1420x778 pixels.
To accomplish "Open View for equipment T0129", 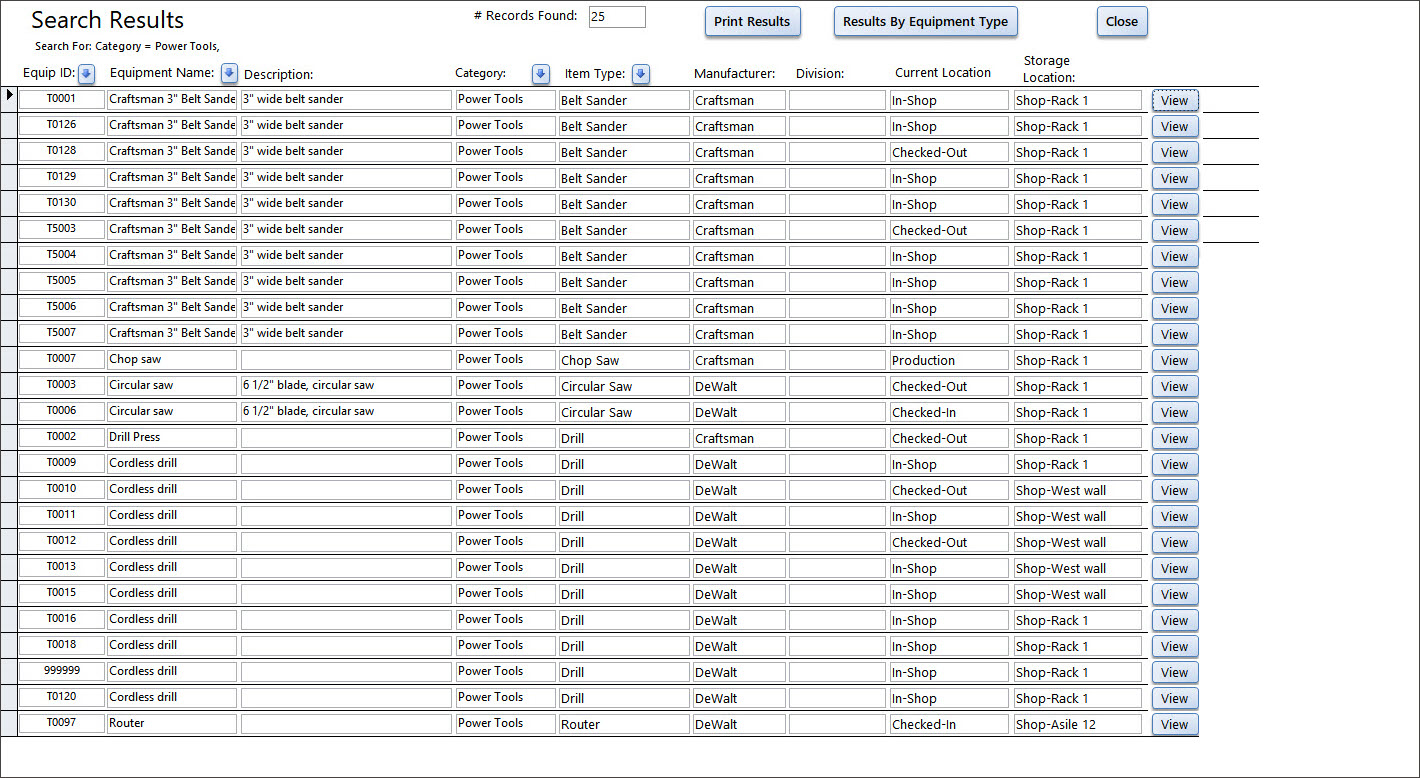I will (x=1175, y=178).
